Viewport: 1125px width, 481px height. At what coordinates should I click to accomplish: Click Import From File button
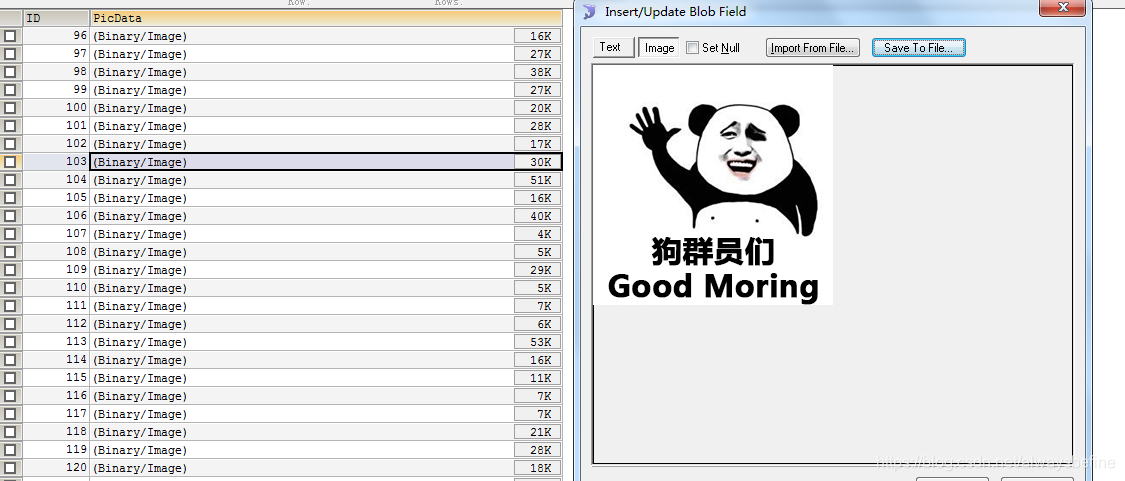click(x=813, y=47)
